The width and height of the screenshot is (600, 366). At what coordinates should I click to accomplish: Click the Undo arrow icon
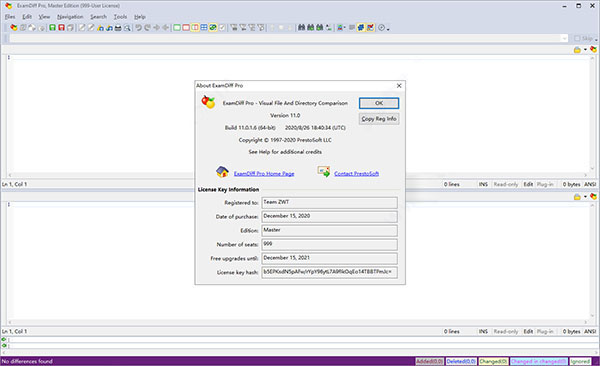(139, 28)
